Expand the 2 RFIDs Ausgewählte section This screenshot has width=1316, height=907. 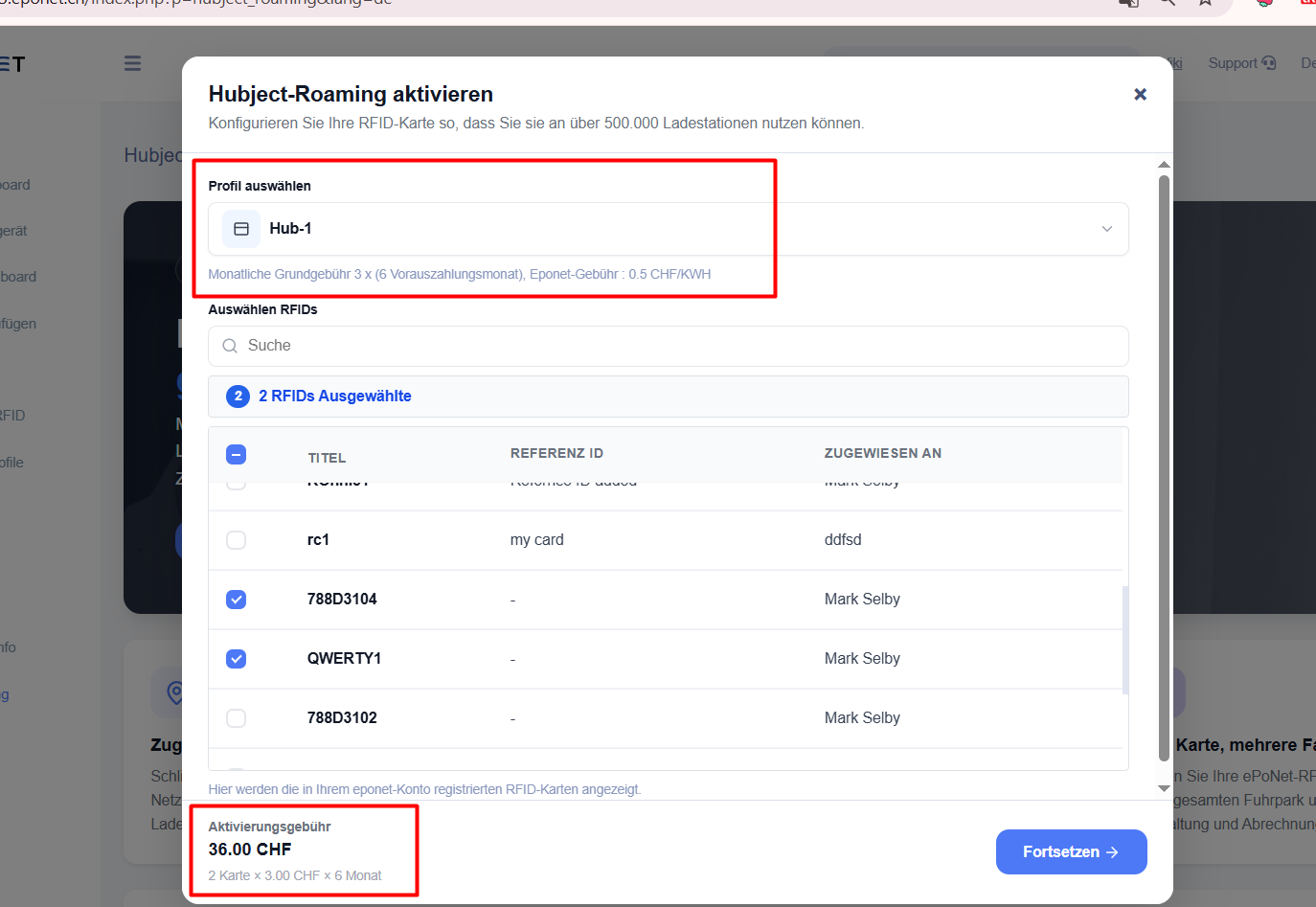[669, 397]
